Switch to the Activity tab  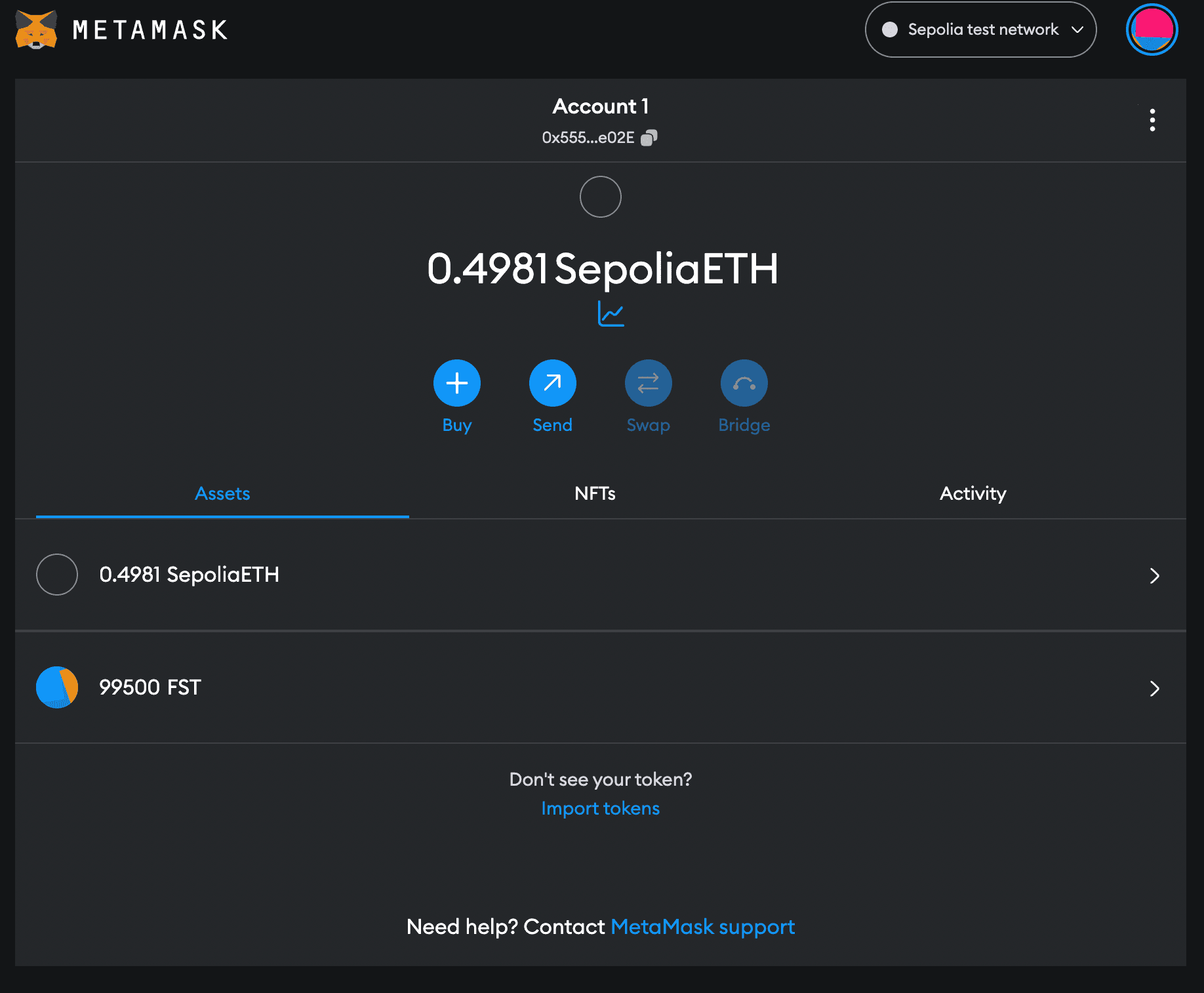[x=973, y=493]
